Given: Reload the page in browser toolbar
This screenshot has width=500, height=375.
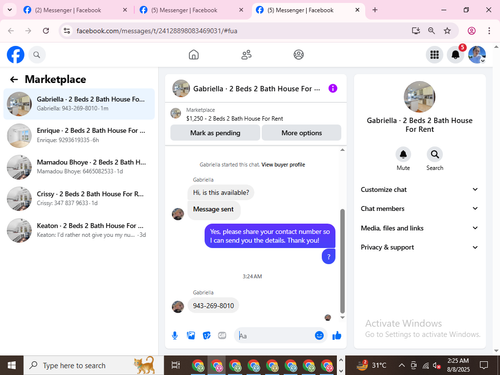Looking at the screenshot, I should (x=46, y=31).
